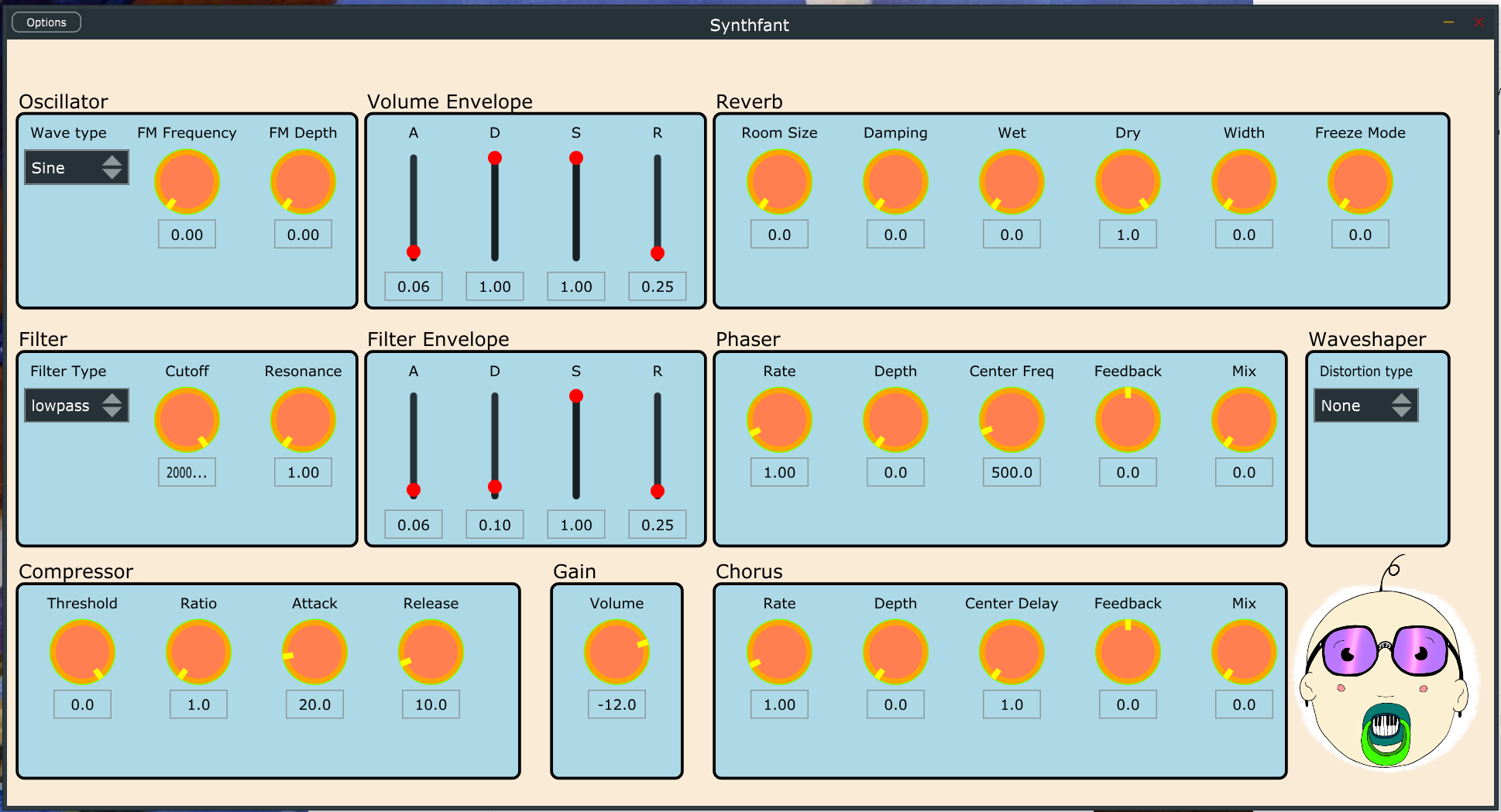Image resolution: width=1501 pixels, height=812 pixels.
Task: Adjust the Gain Volume knob
Action: (617, 652)
